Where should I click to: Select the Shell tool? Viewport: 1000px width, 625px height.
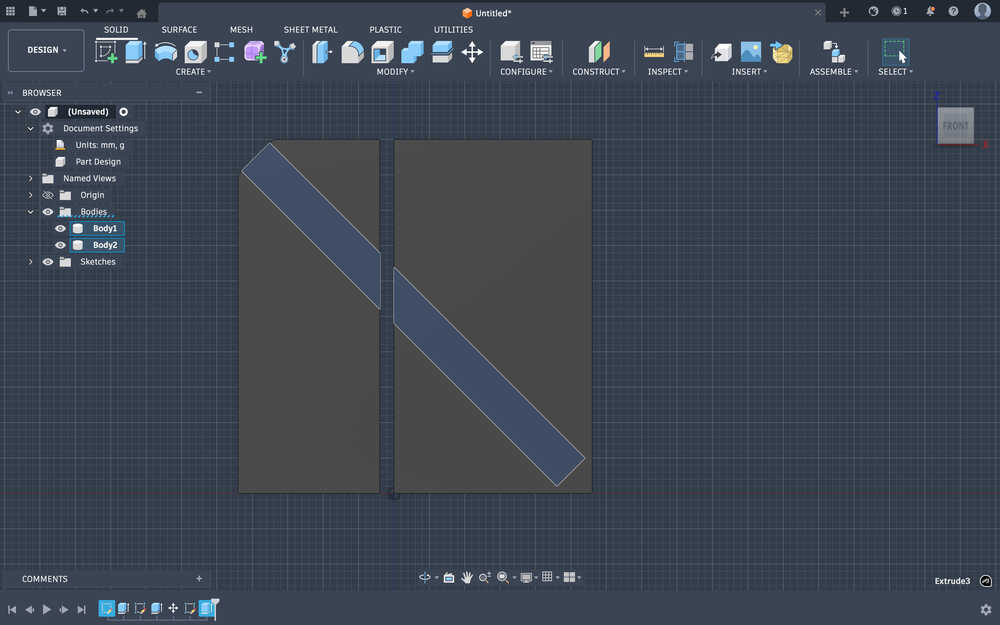(x=382, y=52)
